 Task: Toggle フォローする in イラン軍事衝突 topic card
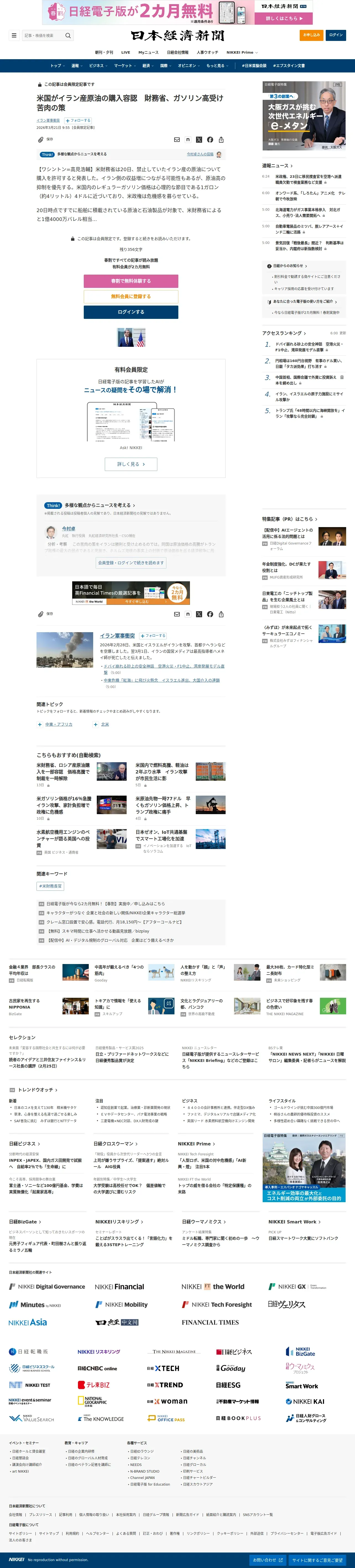tap(153, 635)
